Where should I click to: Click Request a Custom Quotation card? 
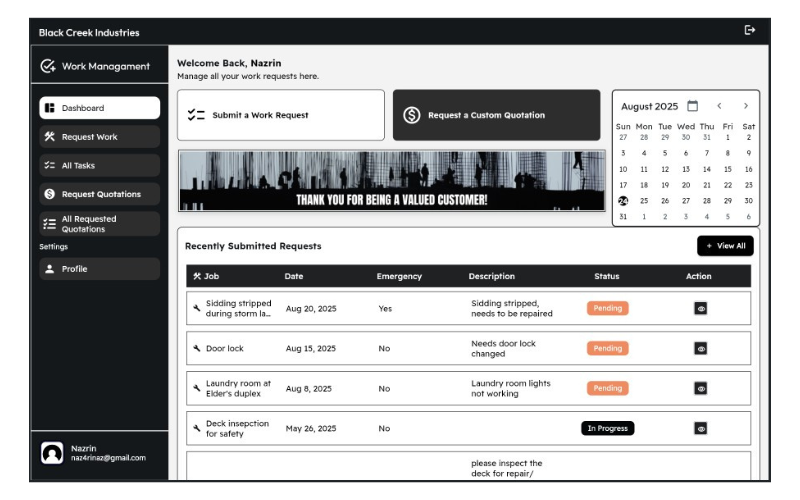pyautogui.click(x=496, y=115)
